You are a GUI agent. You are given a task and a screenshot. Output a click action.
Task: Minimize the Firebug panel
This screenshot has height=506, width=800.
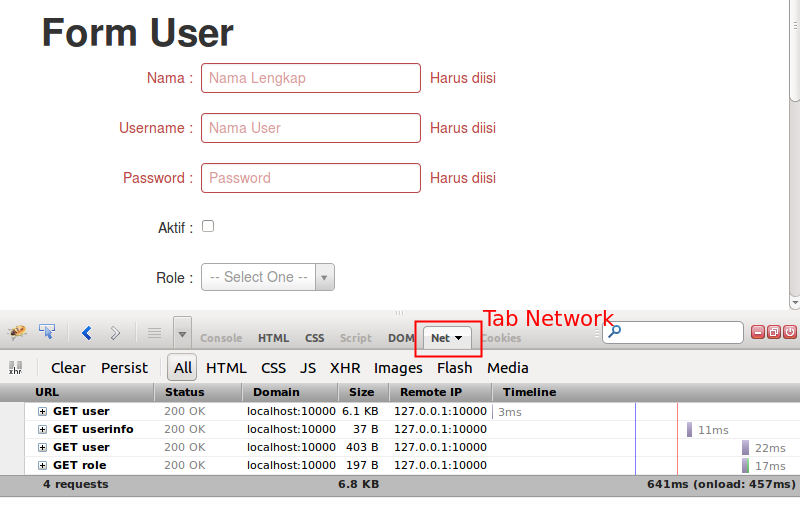pyautogui.click(x=758, y=332)
